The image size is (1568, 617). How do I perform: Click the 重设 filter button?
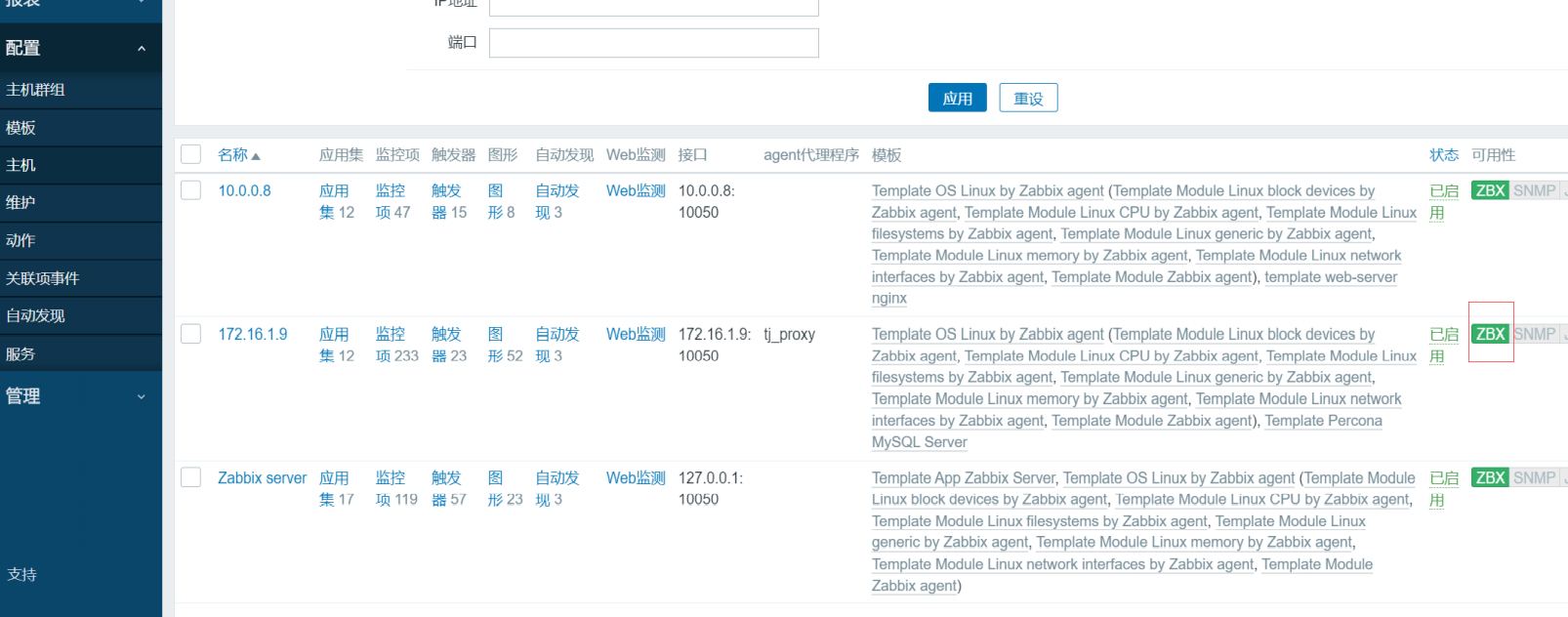pos(1028,98)
